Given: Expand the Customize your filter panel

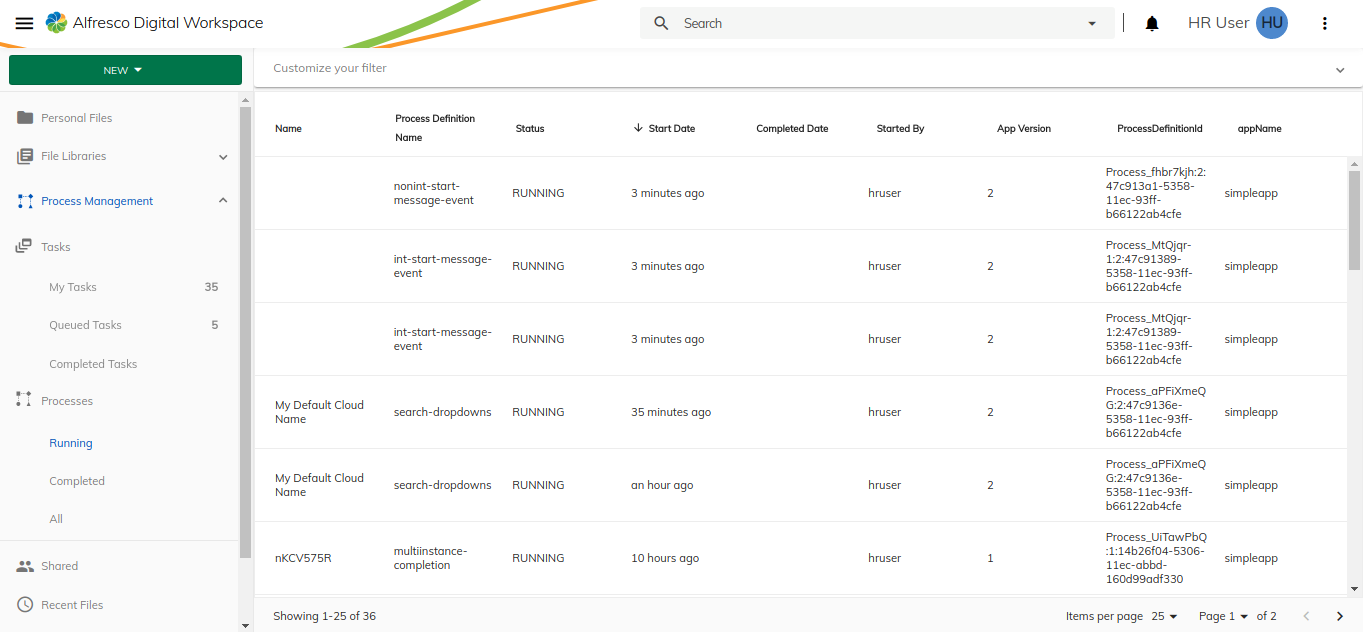Looking at the screenshot, I should point(1340,70).
